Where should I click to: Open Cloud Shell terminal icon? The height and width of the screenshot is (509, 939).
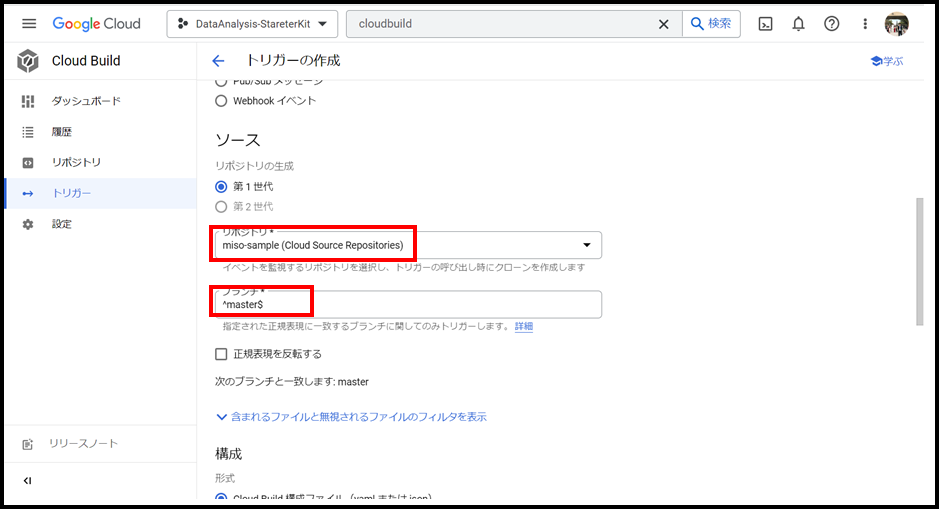tap(765, 24)
